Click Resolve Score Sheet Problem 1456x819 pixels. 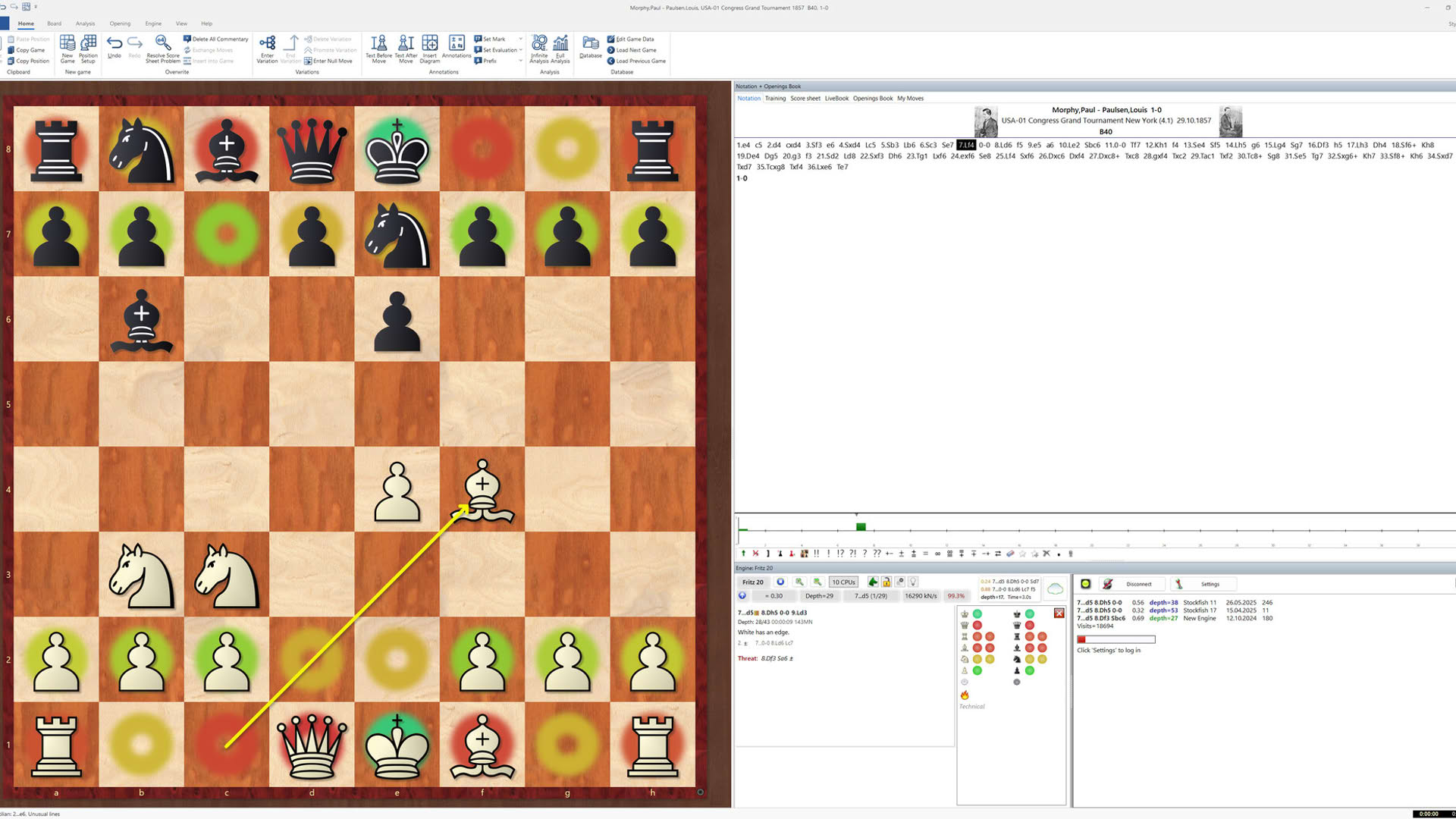pyautogui.click(x=162, y=49)
